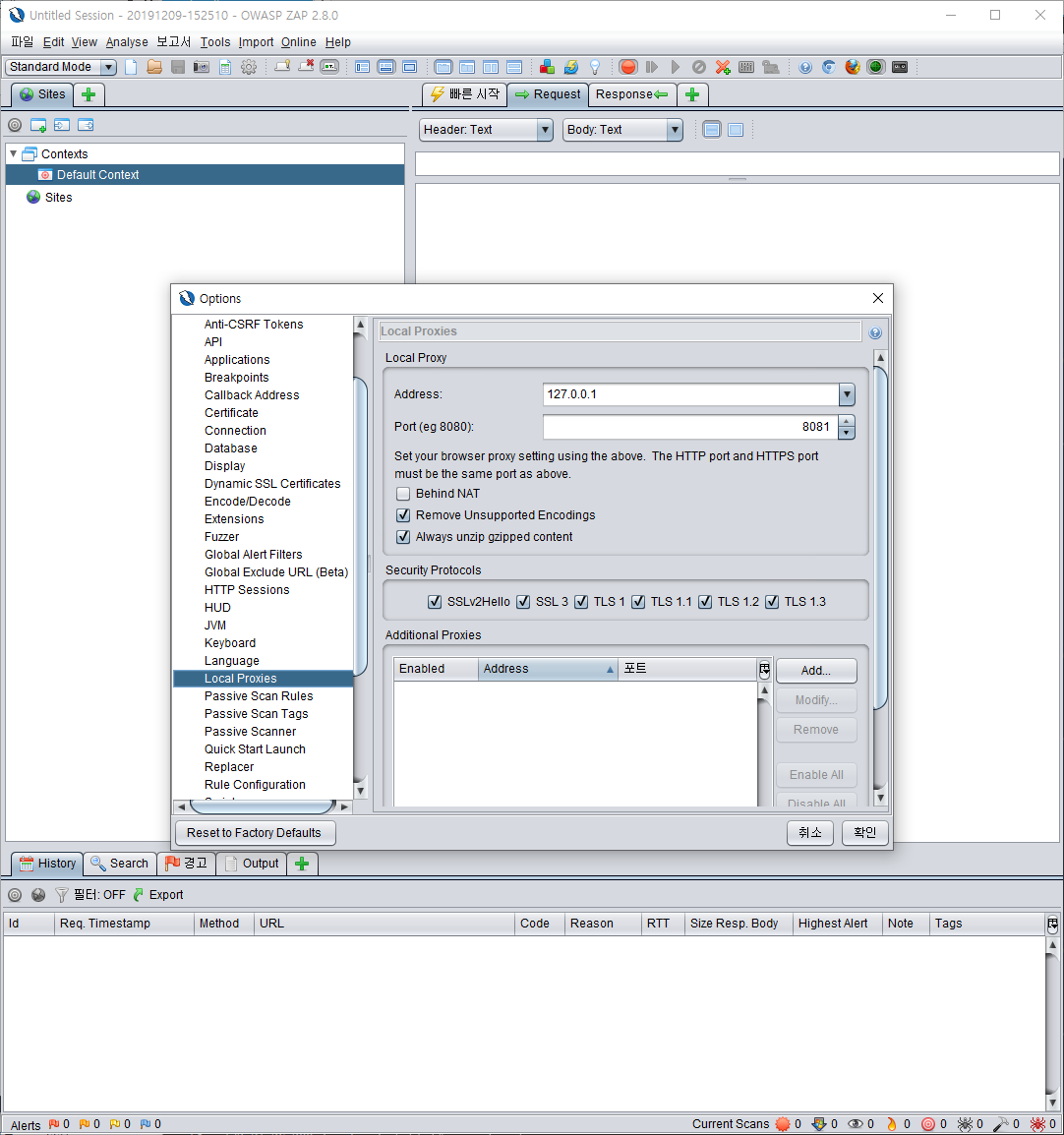The width and height of the screenshot is (1064, 1135).
Task: Click the New Context icon in Sites panel
Action: (x=38, y=125)
